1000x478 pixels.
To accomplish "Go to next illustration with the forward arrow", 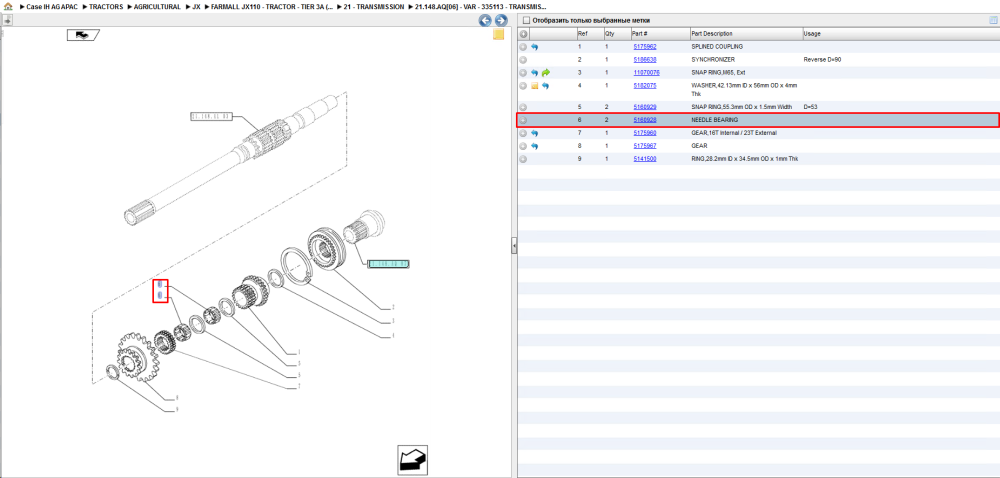I will click(501, 20).
